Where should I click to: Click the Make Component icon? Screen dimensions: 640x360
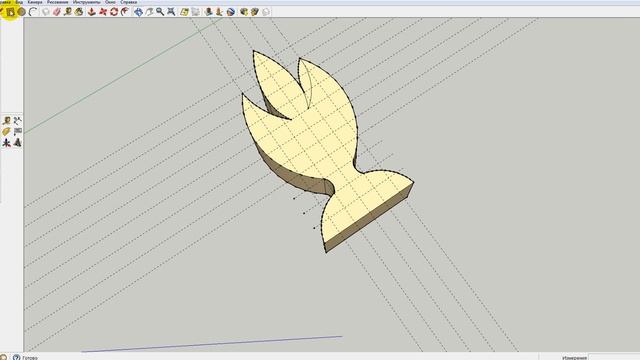[45, 12]
